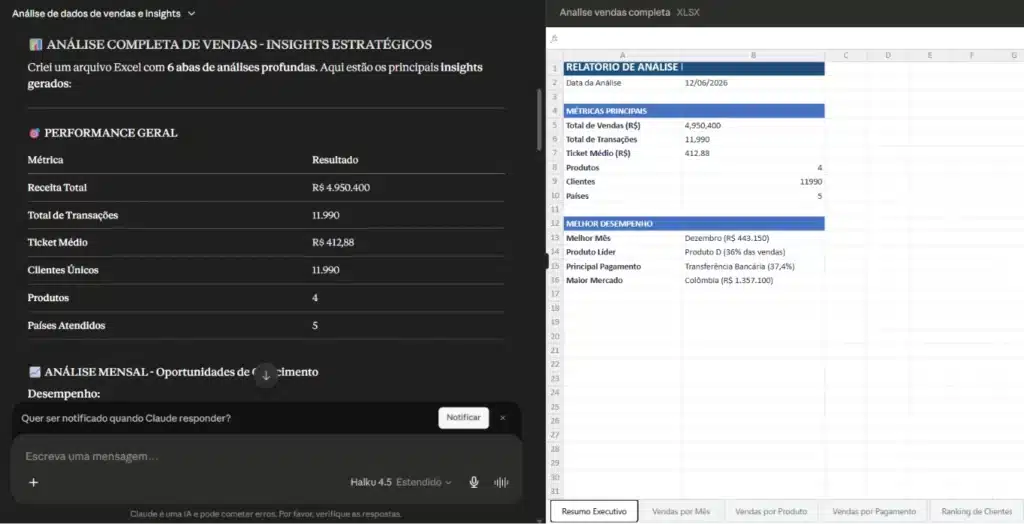Open the Ranking de Clientes sheet tab
Image resolution: width=1024 pixels, height=524 pixels.
click(977, 511)
